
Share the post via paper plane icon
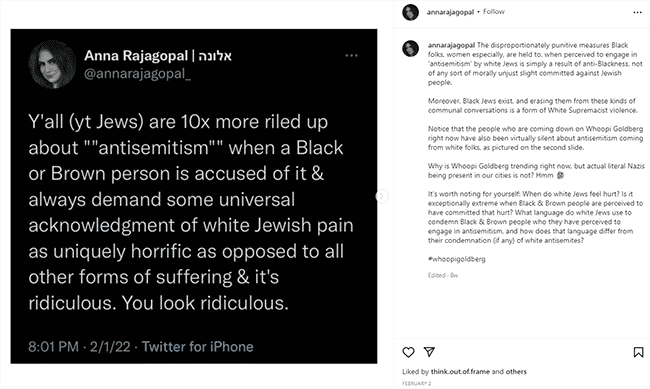(429, 352)
